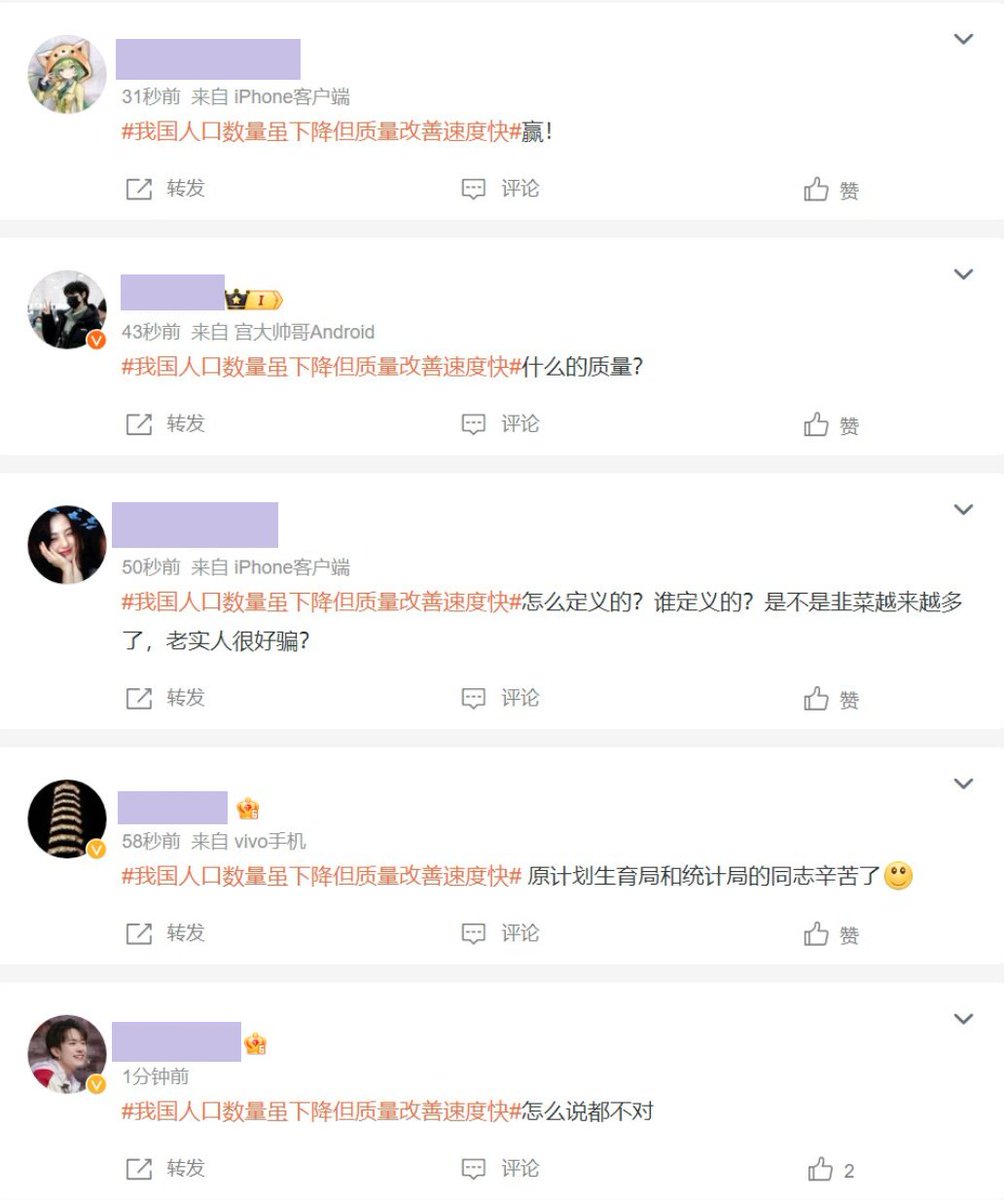Expand options chevron on the 赢! post
The height and width of the screenshot is (1200, 1004).
(x=963, y=39)
